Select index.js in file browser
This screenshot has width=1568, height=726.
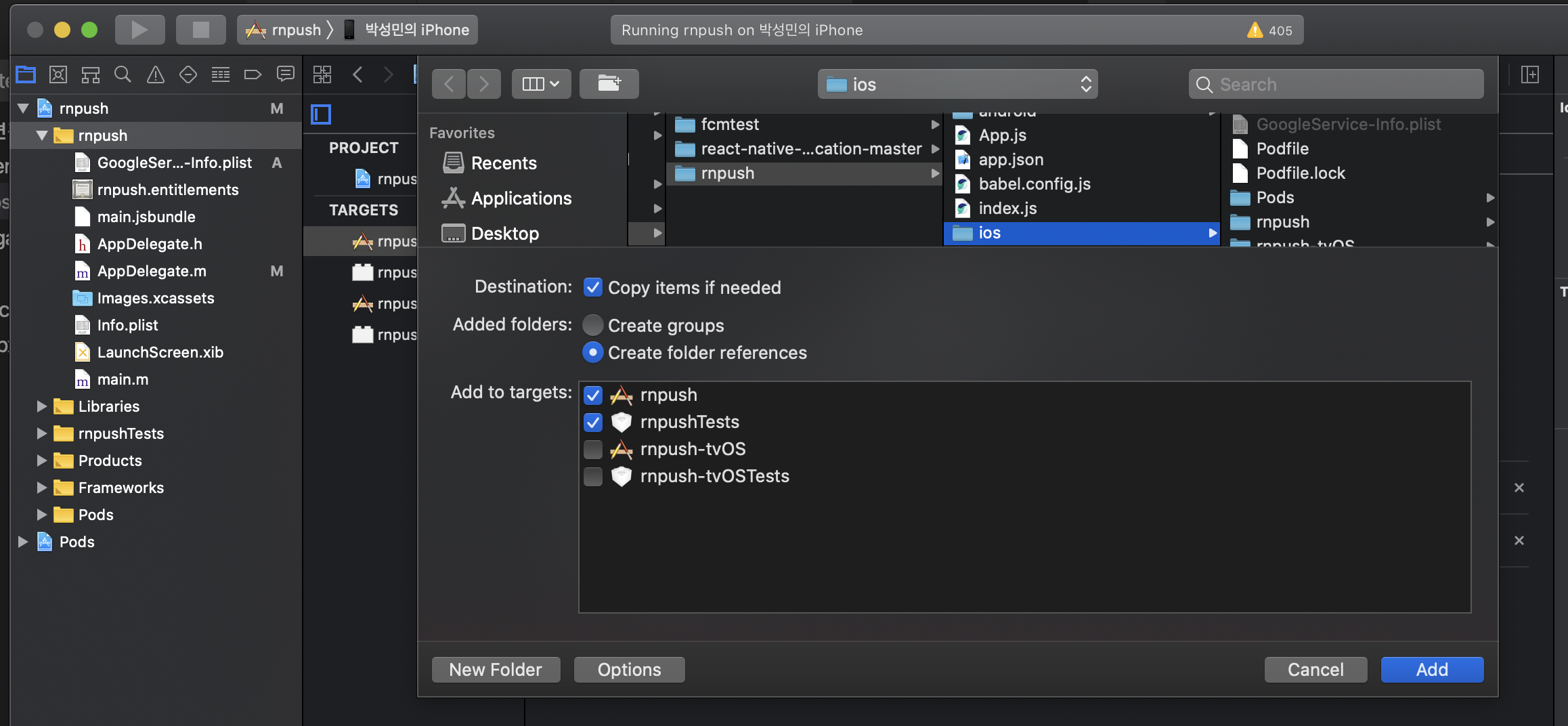[1082, 209]
